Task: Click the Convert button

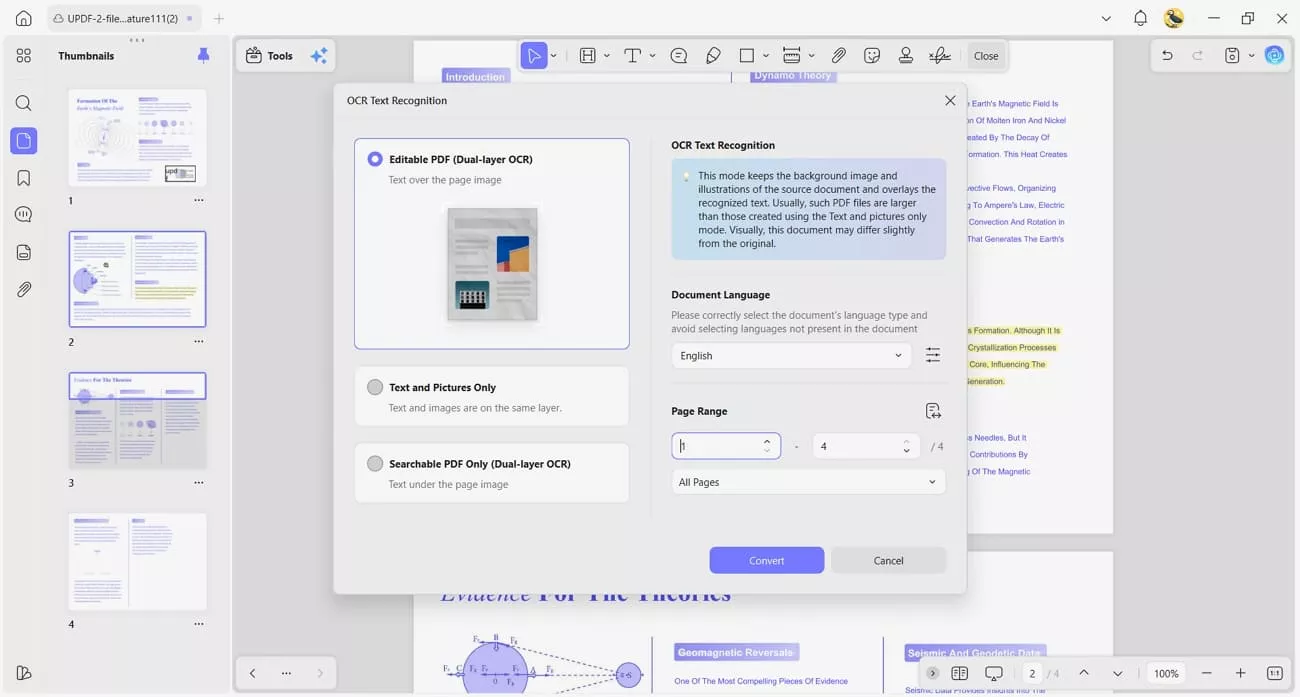Action: point(766,560)
